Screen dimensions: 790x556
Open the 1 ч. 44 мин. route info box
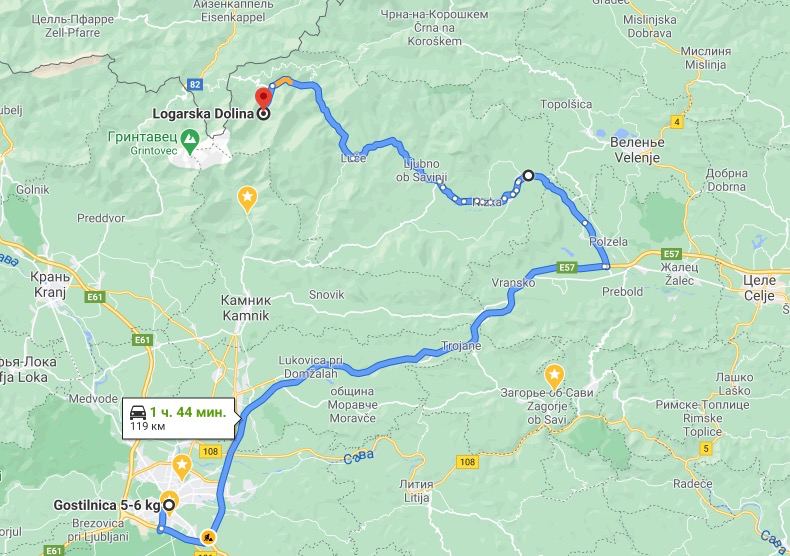[x=179, y=418]
